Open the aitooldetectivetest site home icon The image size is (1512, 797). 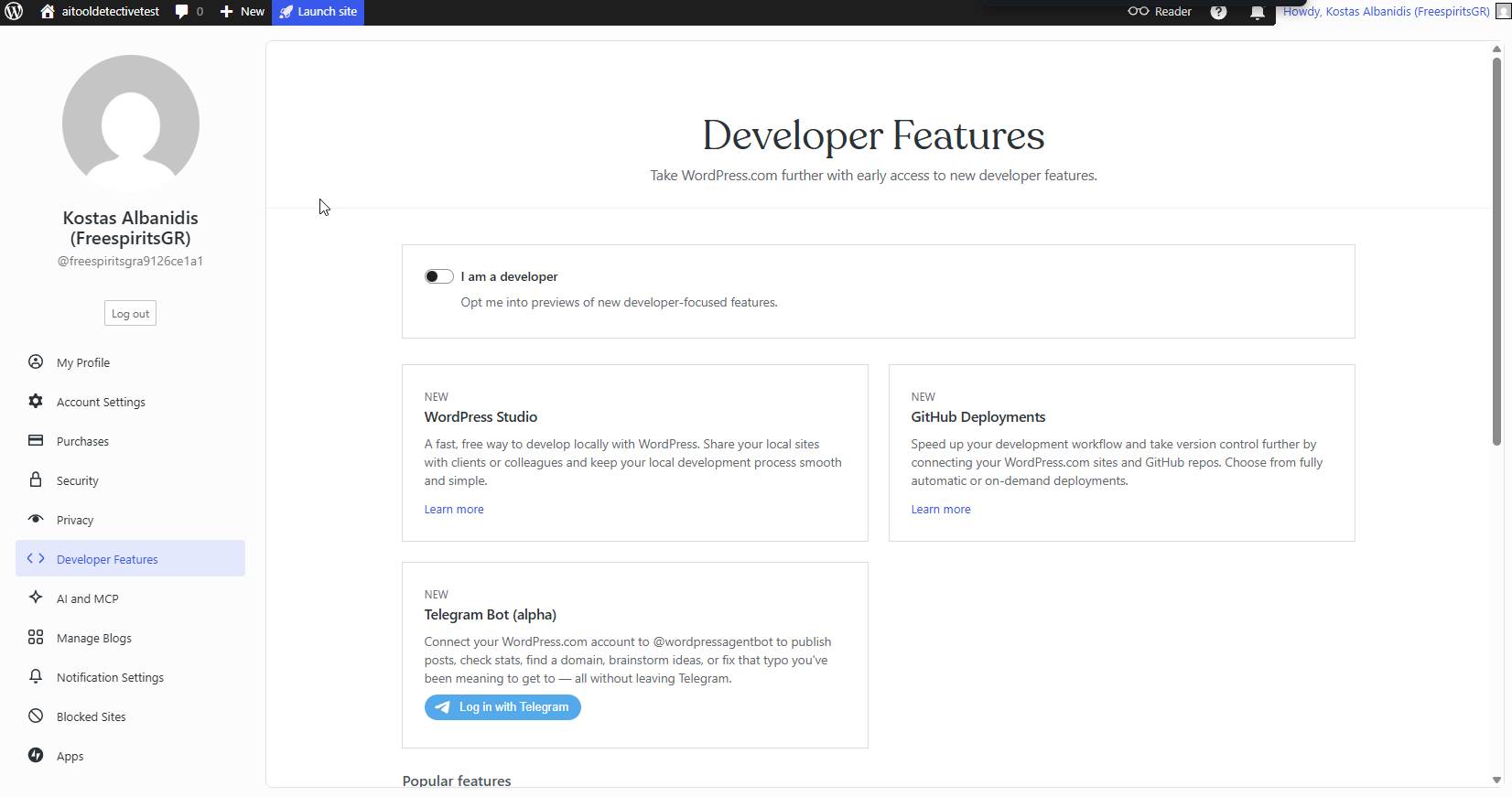click(x=48, y=11)
